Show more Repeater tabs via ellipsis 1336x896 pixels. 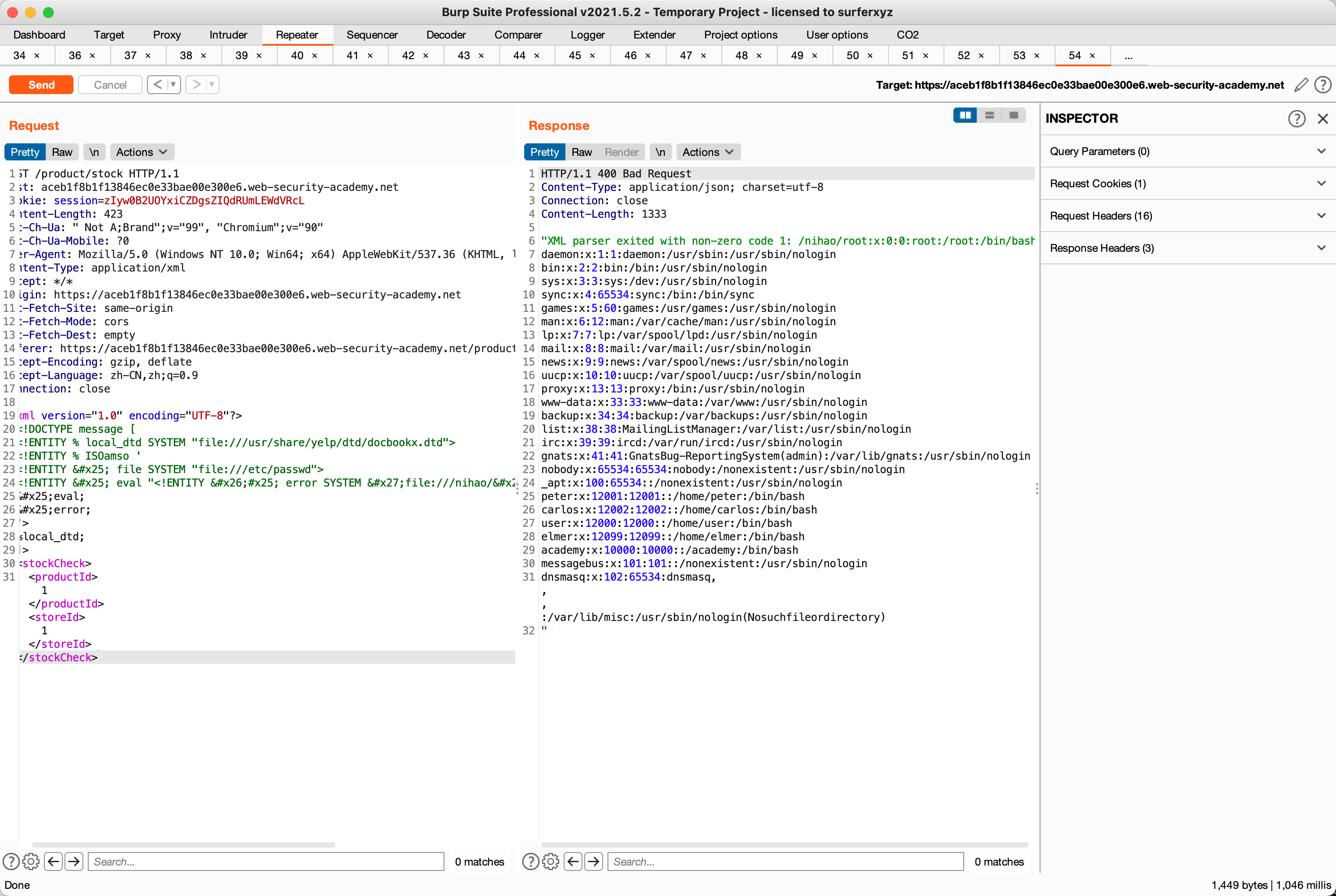[x=1128, y=56]
